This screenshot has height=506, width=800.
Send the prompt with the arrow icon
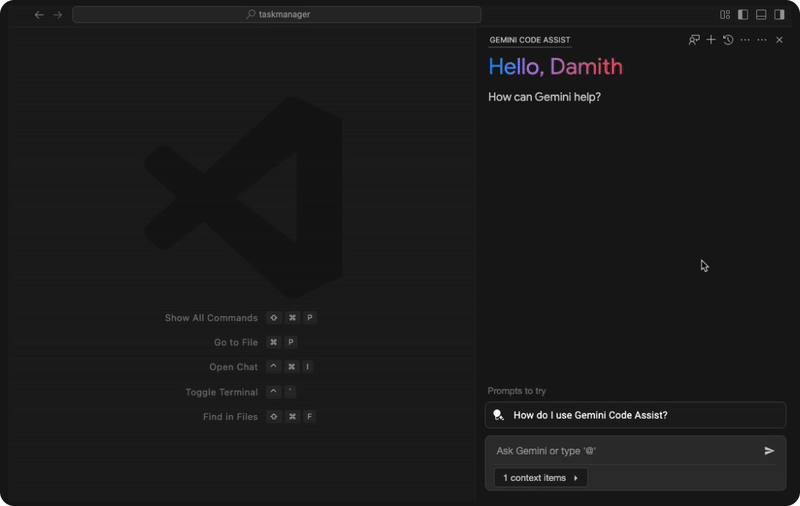[x=769, y=451]
